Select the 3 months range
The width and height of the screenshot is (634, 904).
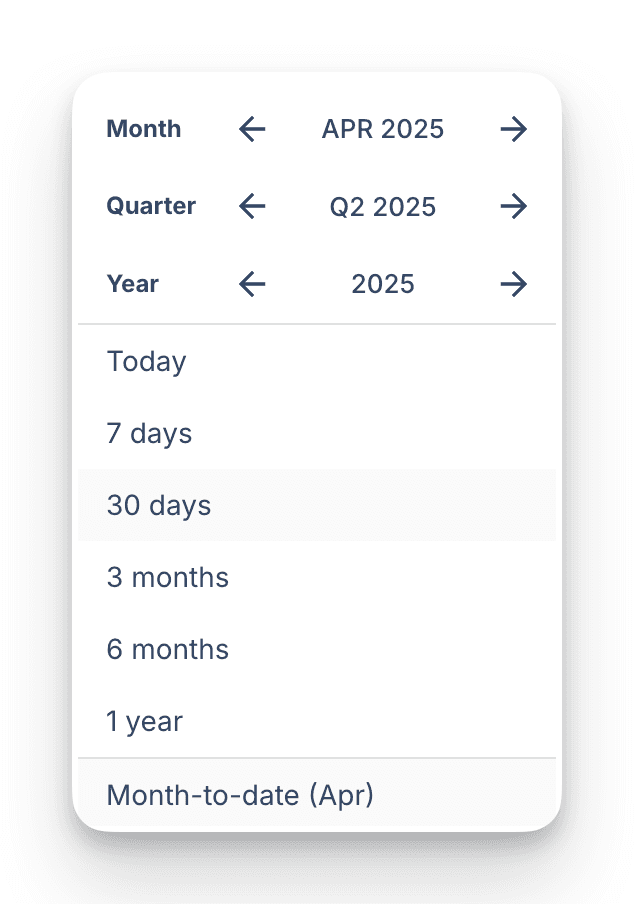(x=168, y=577)
